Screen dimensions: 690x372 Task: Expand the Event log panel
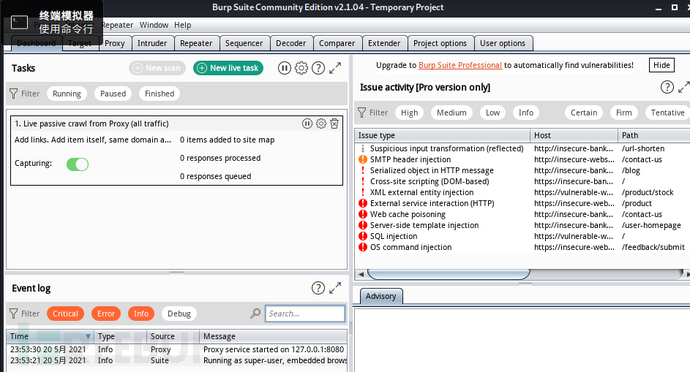[x=335, y=288]
